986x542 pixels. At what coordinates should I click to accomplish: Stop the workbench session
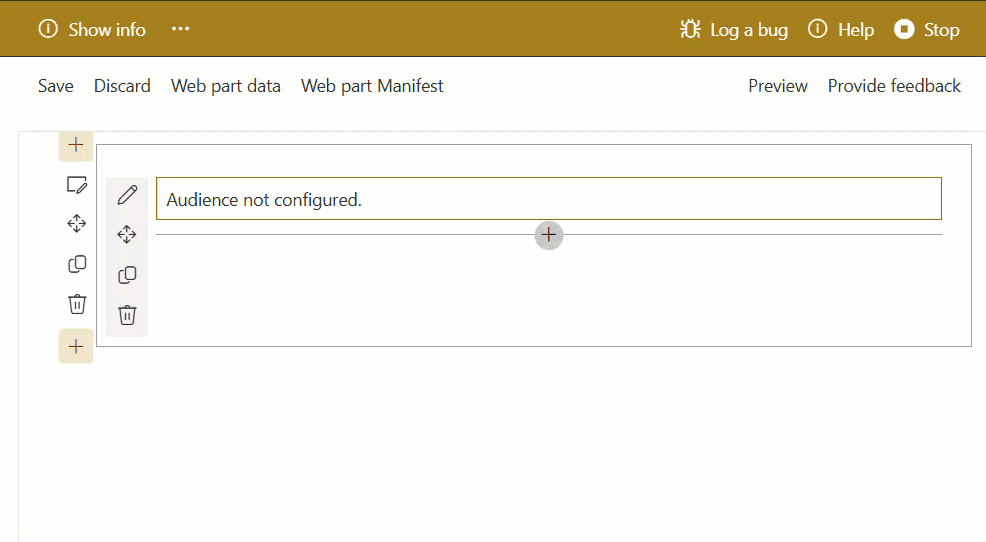[x=927, y=30]
